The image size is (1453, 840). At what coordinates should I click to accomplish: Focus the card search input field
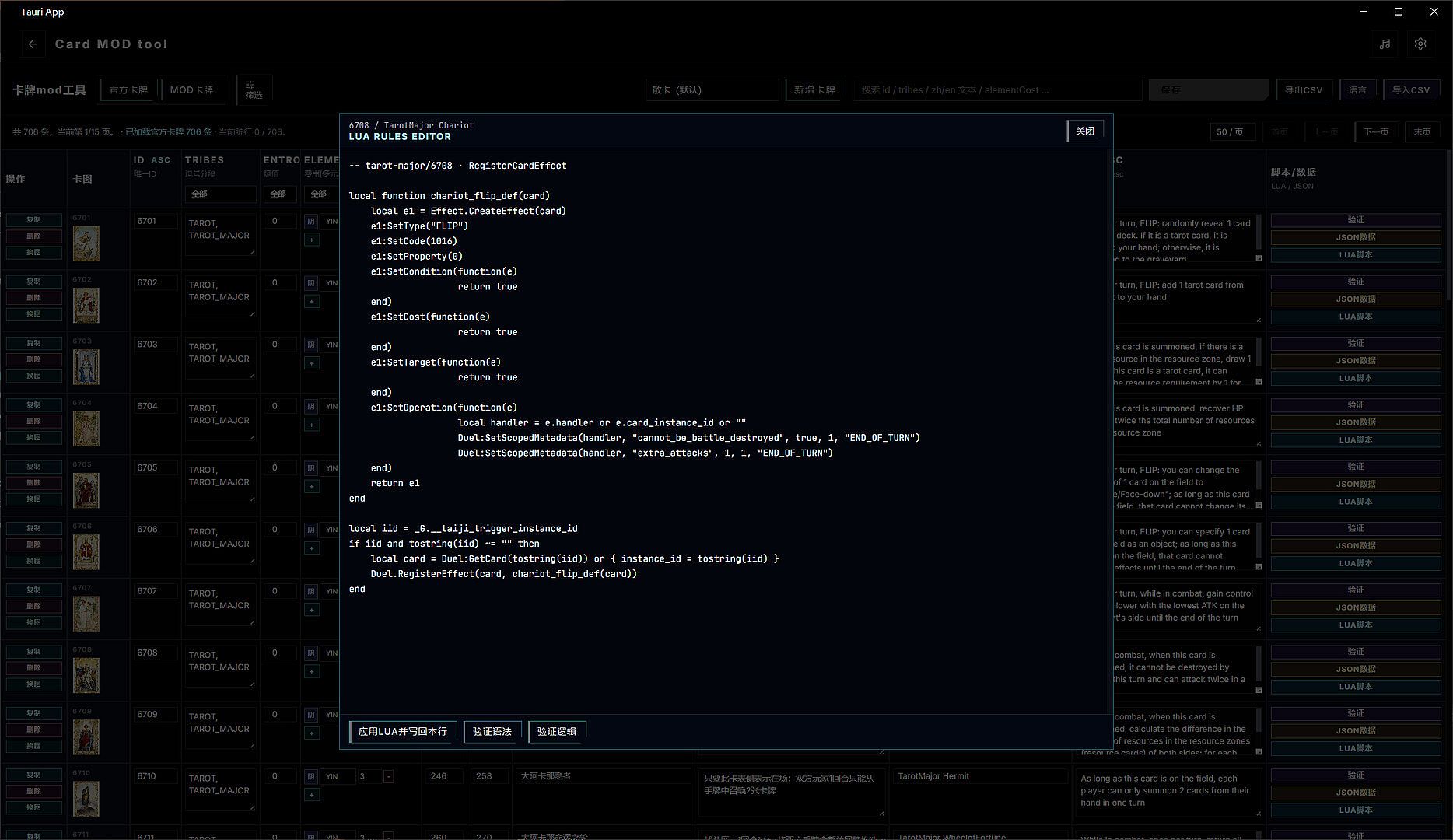coord(997,89)
